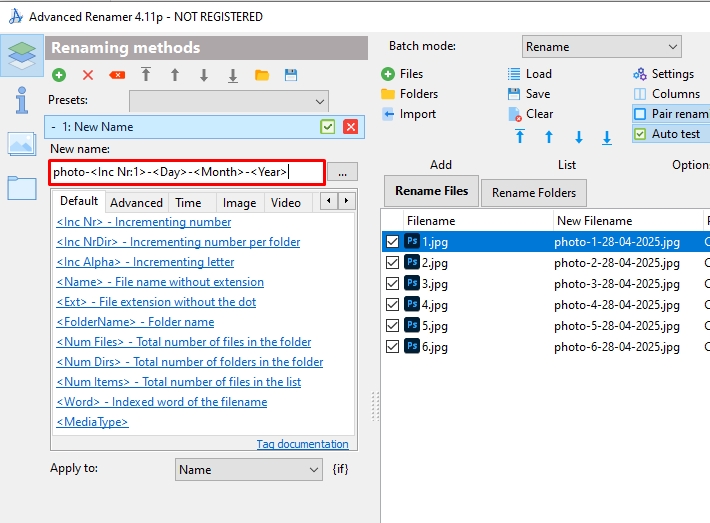Expand the Presets dropdown
This screenshot has width=710, height=523.
(x=228, y=101)
